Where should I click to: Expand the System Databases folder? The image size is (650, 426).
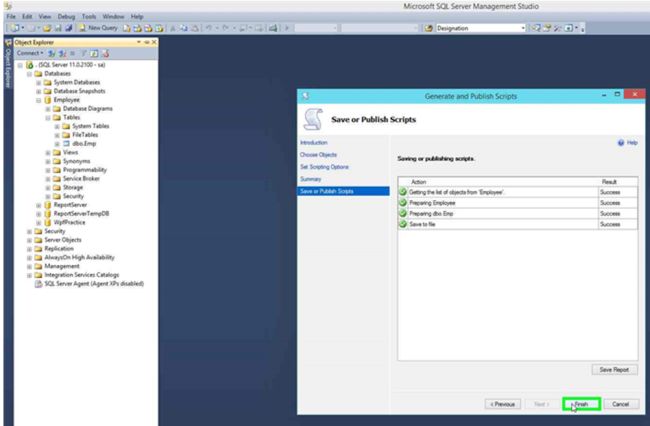point(38,82)
